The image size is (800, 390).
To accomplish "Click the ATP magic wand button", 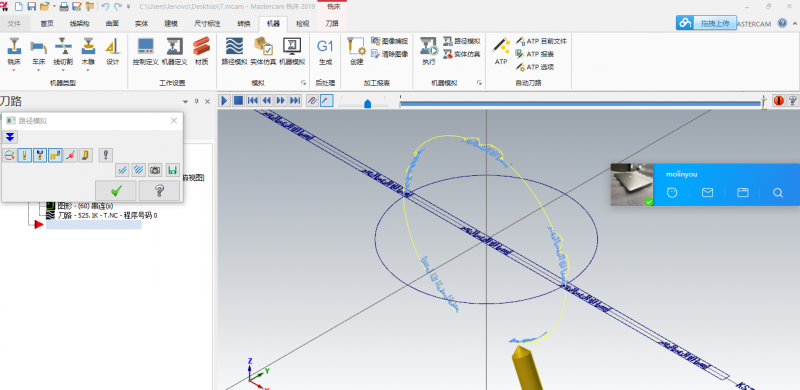I will (x=501, y=51).
